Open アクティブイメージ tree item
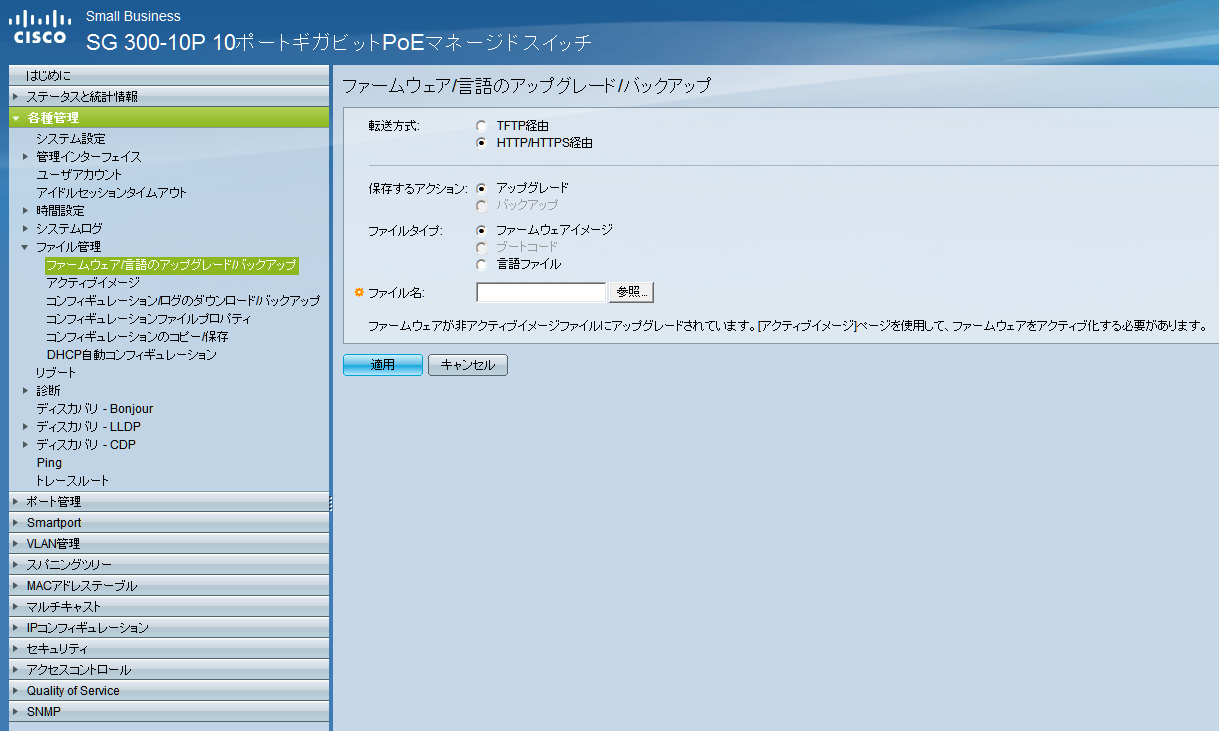The width and height of the screenshot is (1219, 731). (93, 283)
